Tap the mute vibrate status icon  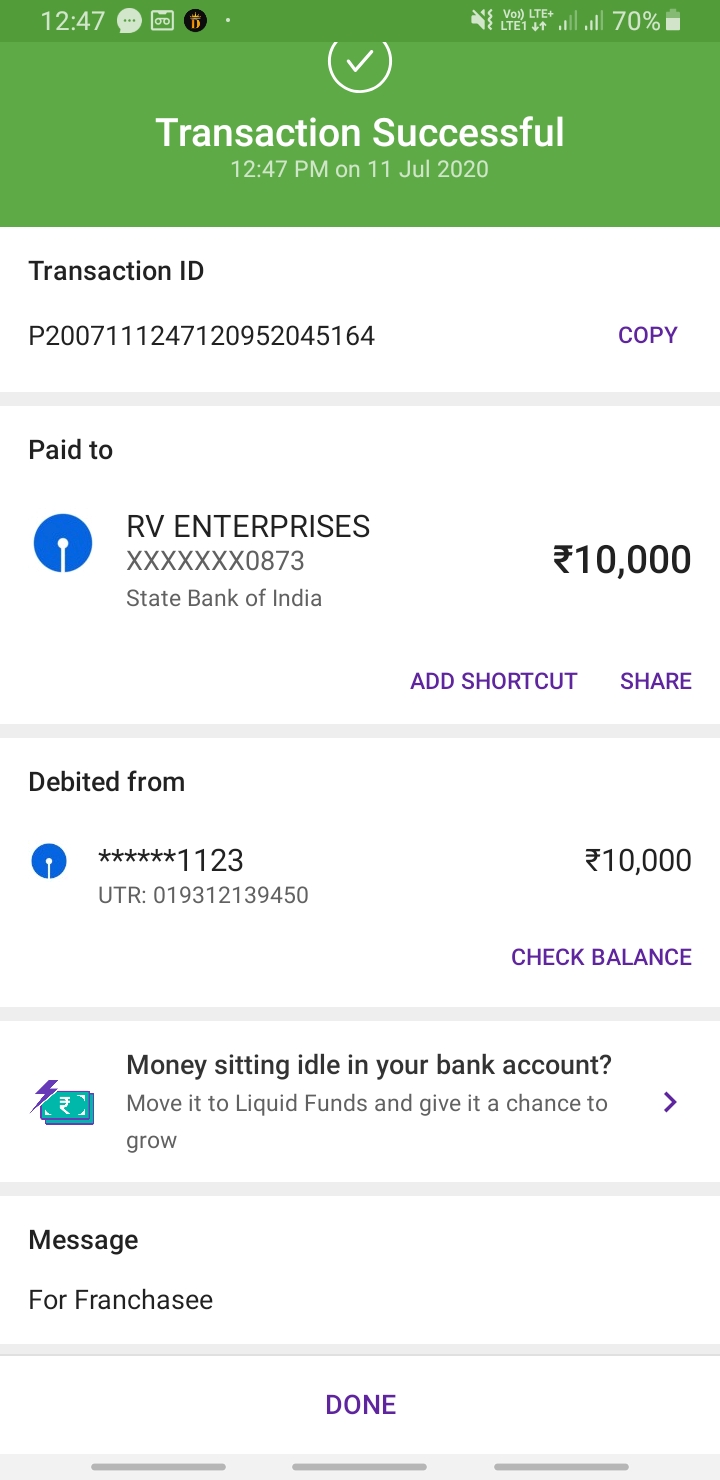tap(482, 21)
